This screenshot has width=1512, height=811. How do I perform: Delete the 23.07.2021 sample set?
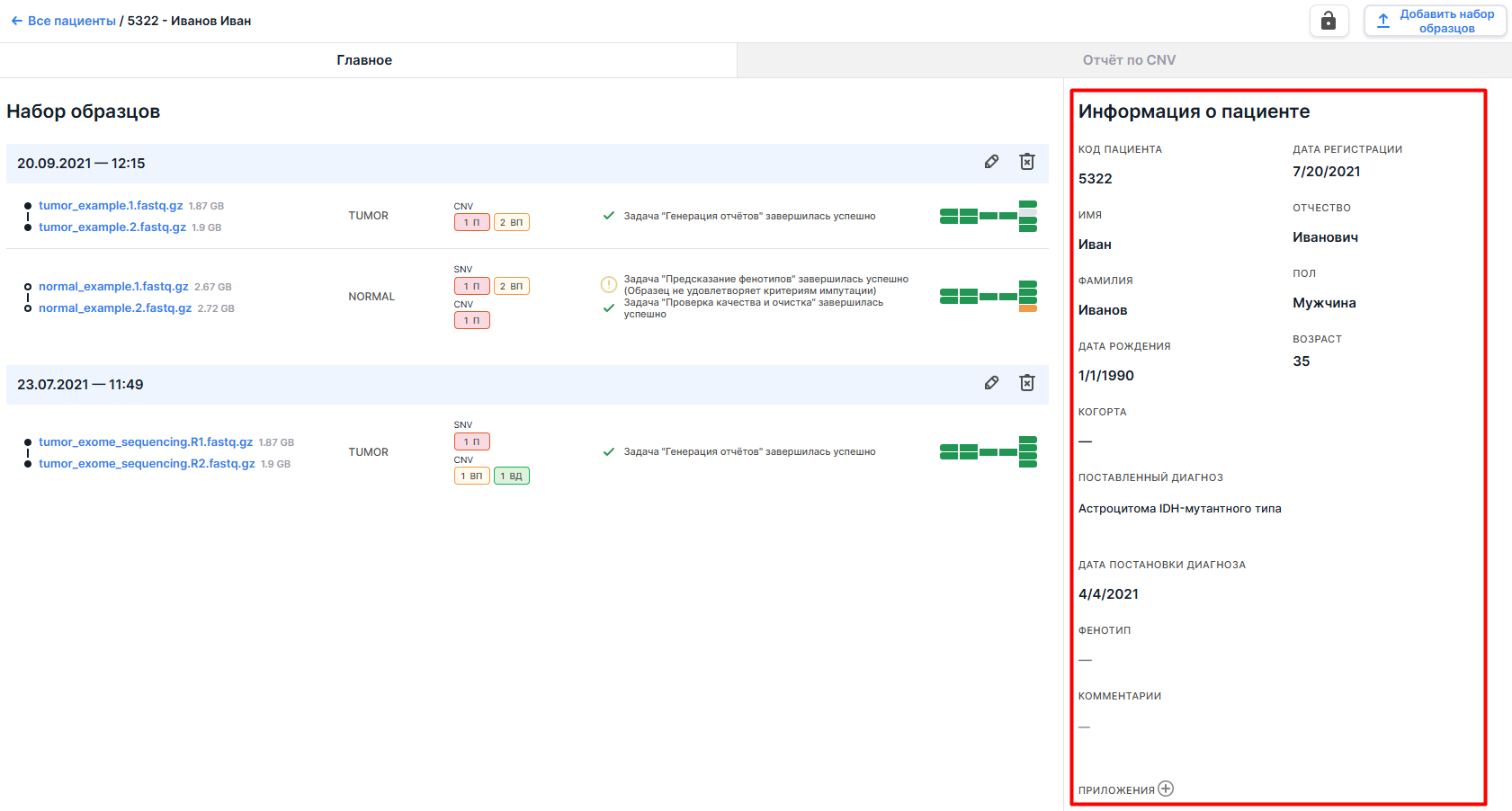tap(1026, 383)
